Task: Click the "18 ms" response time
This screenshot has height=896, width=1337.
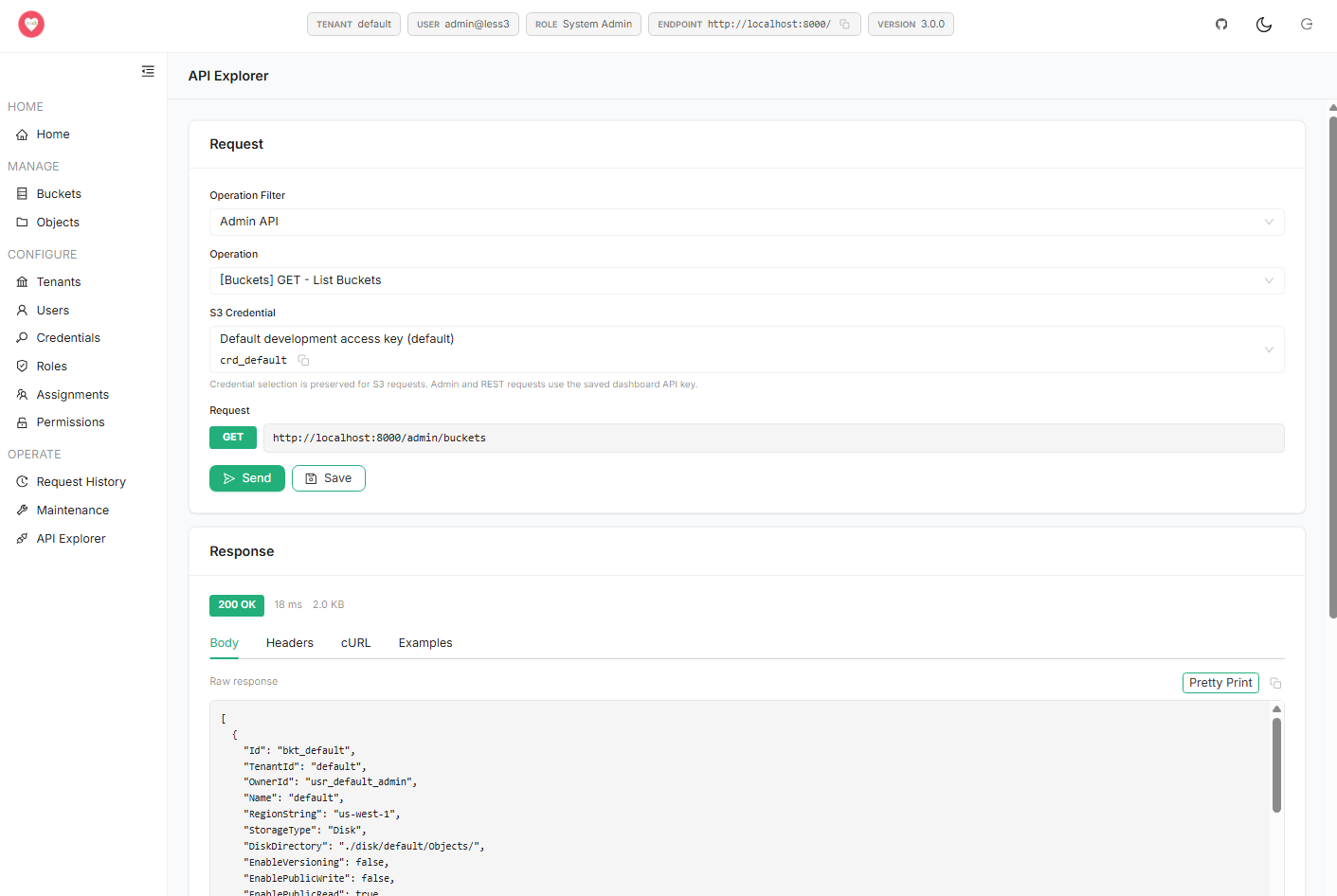Action: point(288,605)
